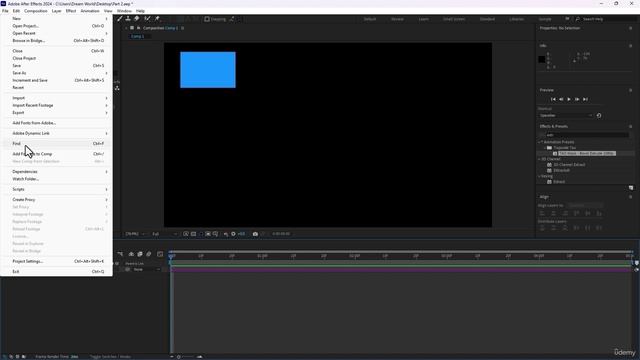This screenshot has height=360, width=640.
Task: Switch to the Learn workspace
Action: pyautogui.click(x=424, y=19)
